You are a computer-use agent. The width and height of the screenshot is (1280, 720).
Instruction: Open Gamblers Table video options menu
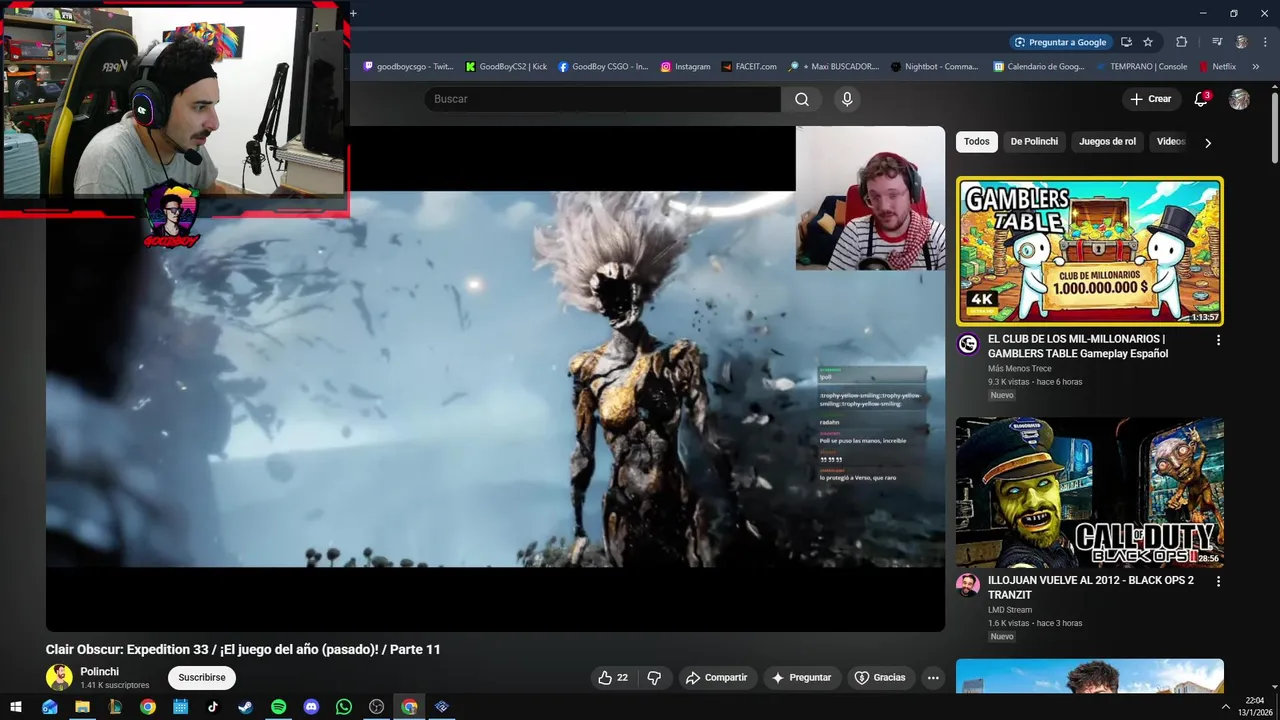point(1218,340)
